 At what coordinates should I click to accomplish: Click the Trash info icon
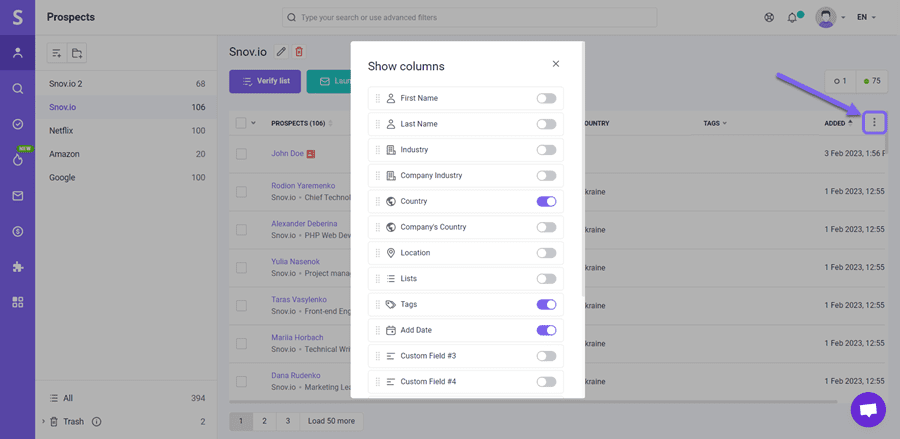pyautogui.click(x=96, y=422)
